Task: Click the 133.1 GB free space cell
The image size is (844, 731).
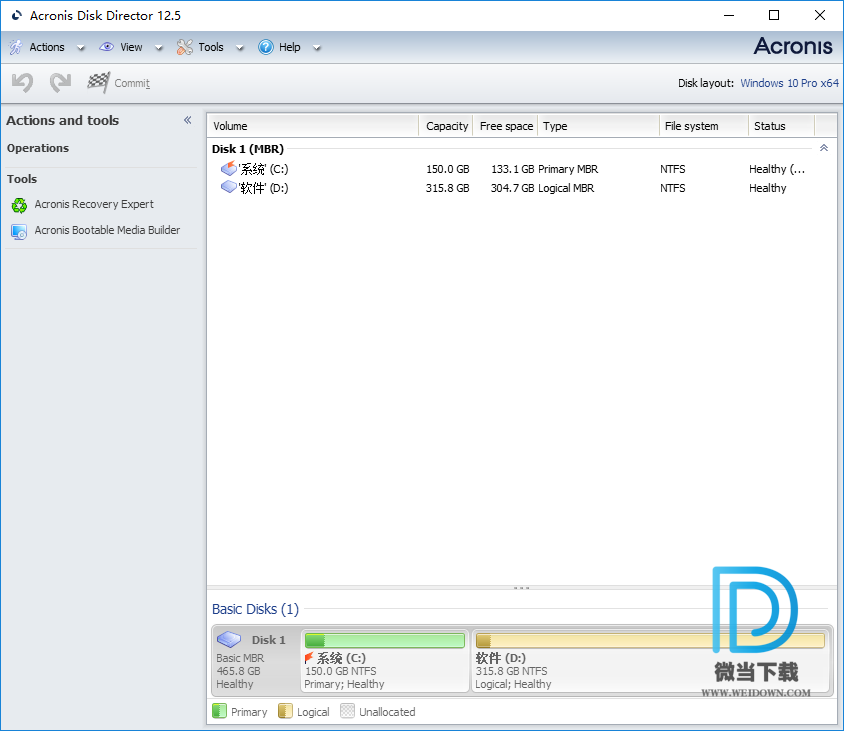Action: tap(512, 169)
